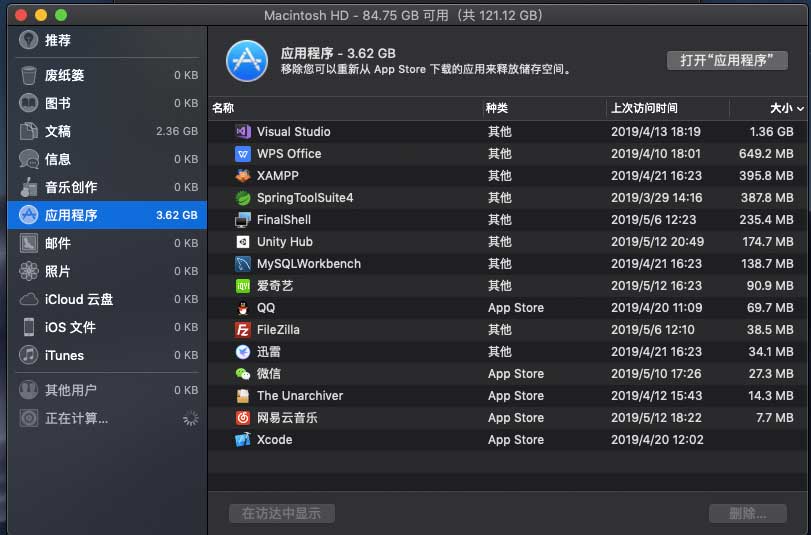Select the QQ penguin icon

point(243,308)
